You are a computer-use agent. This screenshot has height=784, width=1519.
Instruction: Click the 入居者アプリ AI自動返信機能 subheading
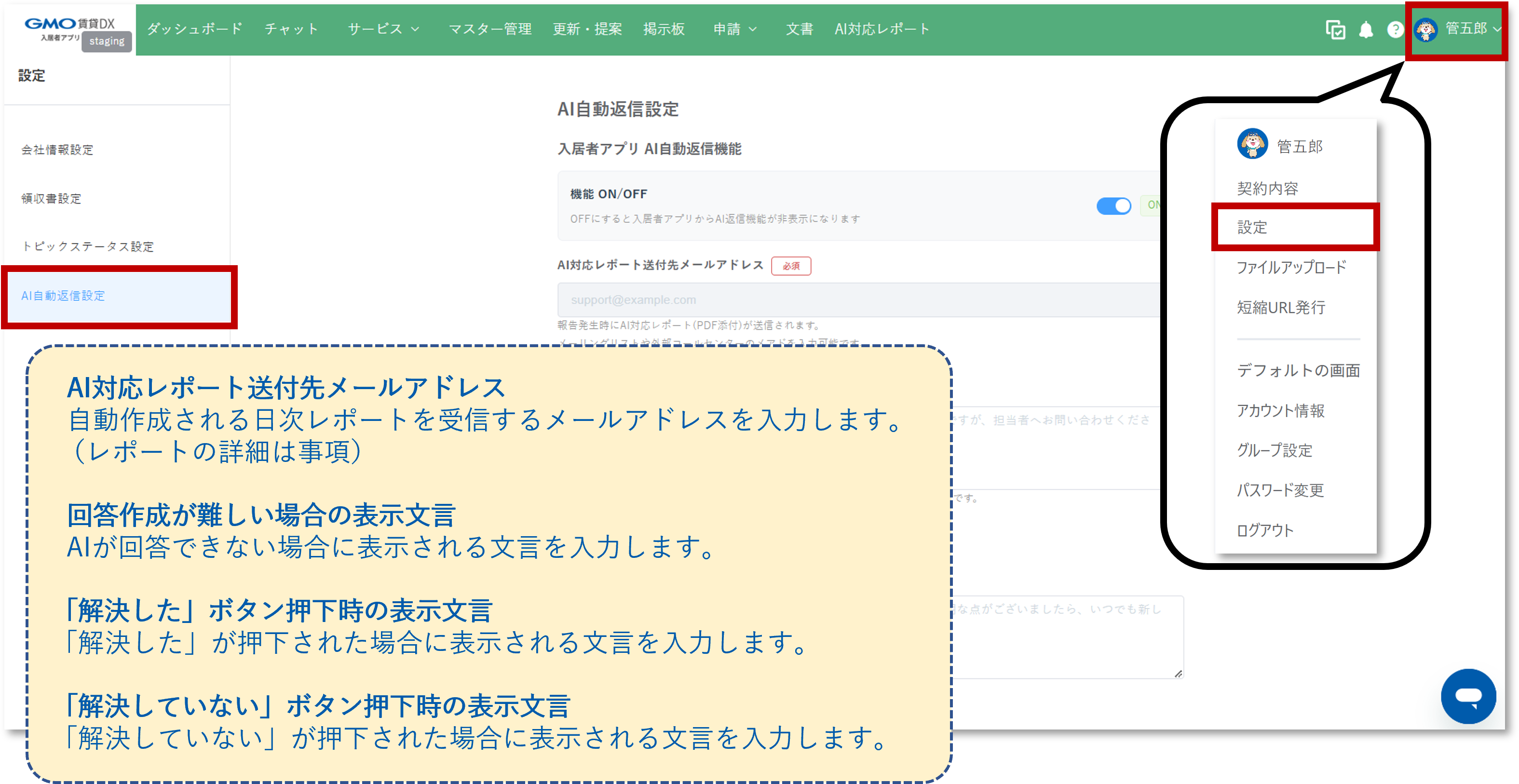(649, 149)
